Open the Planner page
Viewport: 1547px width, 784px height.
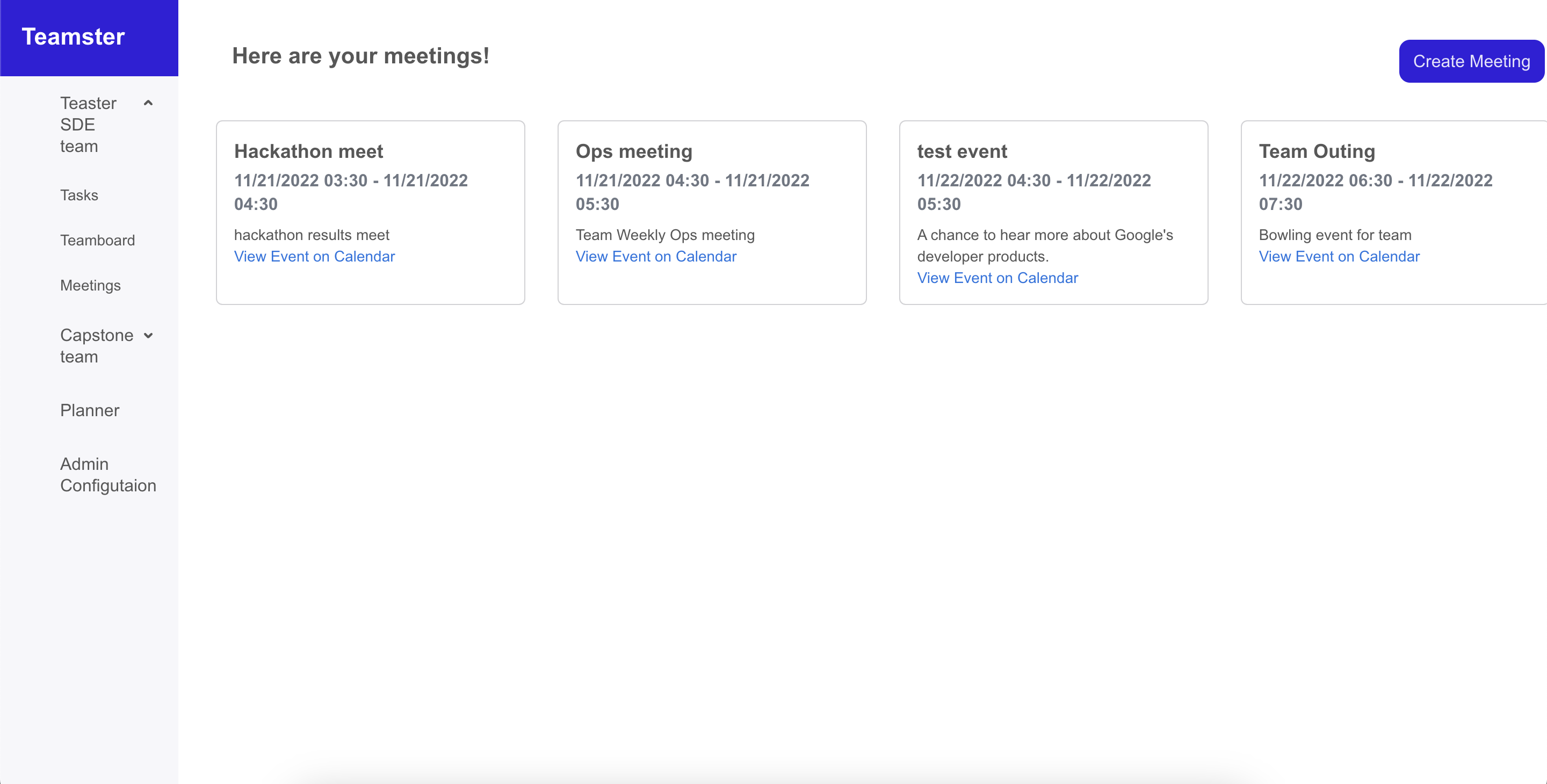(x=90, y=410)
